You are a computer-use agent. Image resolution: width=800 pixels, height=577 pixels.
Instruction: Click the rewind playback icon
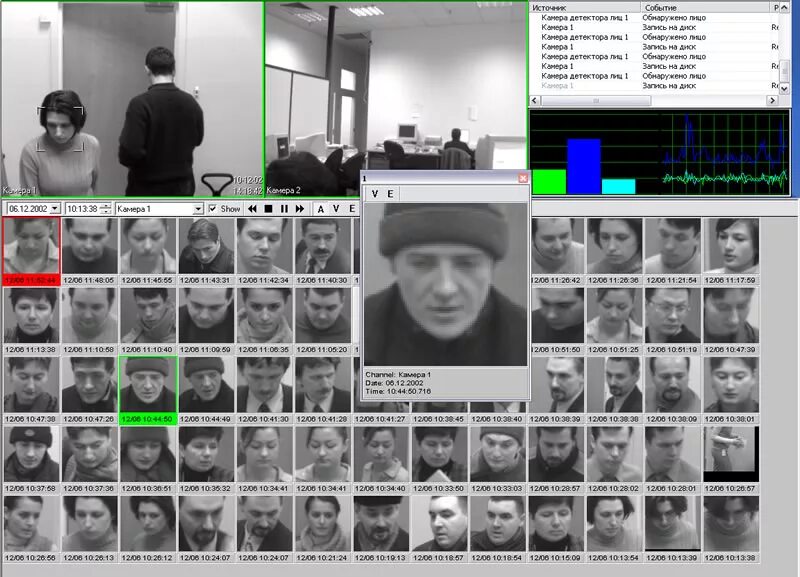click(x=252, y=207)
